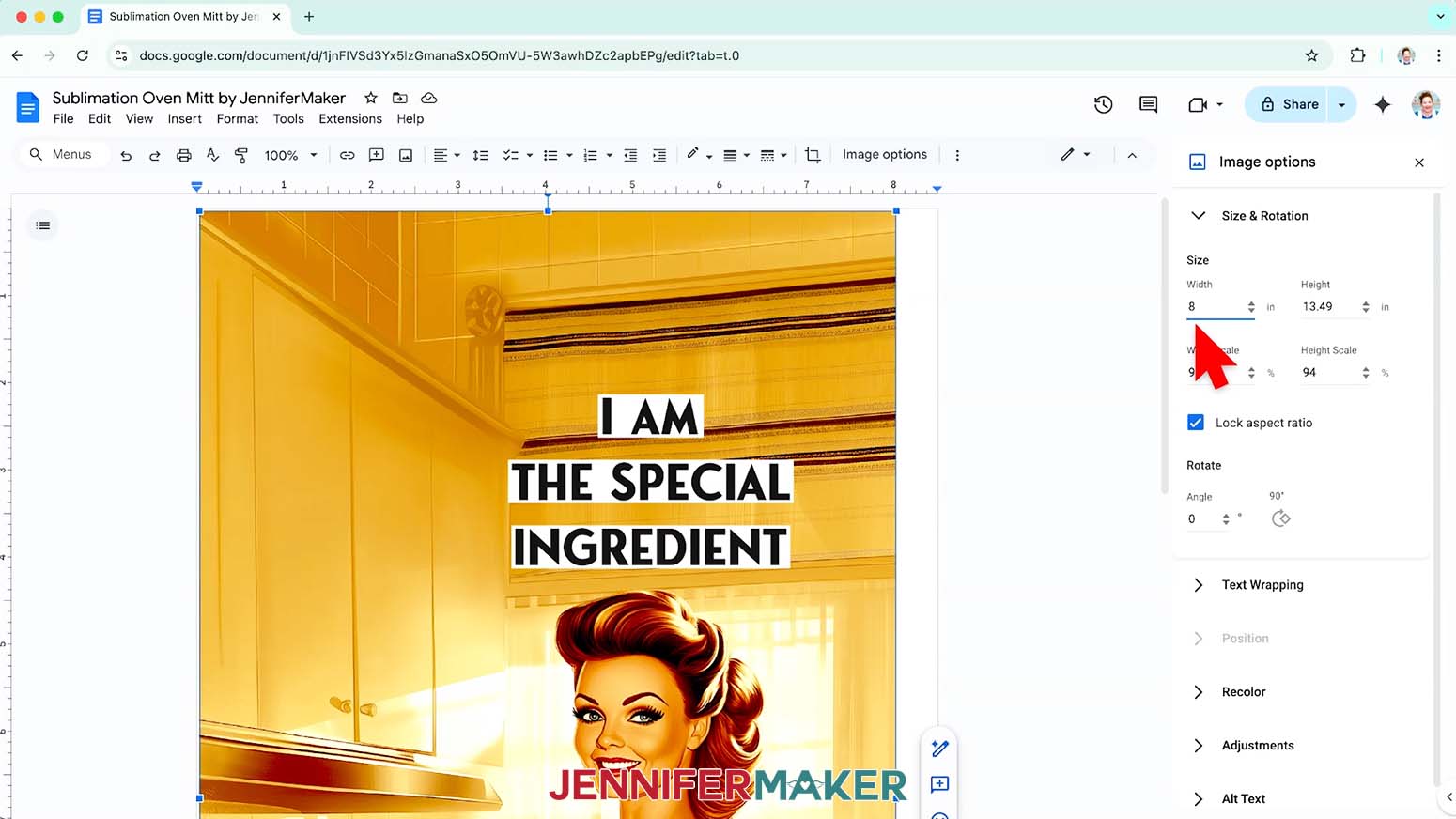Show the document outline icon
1456x819 pixels.
42,225
